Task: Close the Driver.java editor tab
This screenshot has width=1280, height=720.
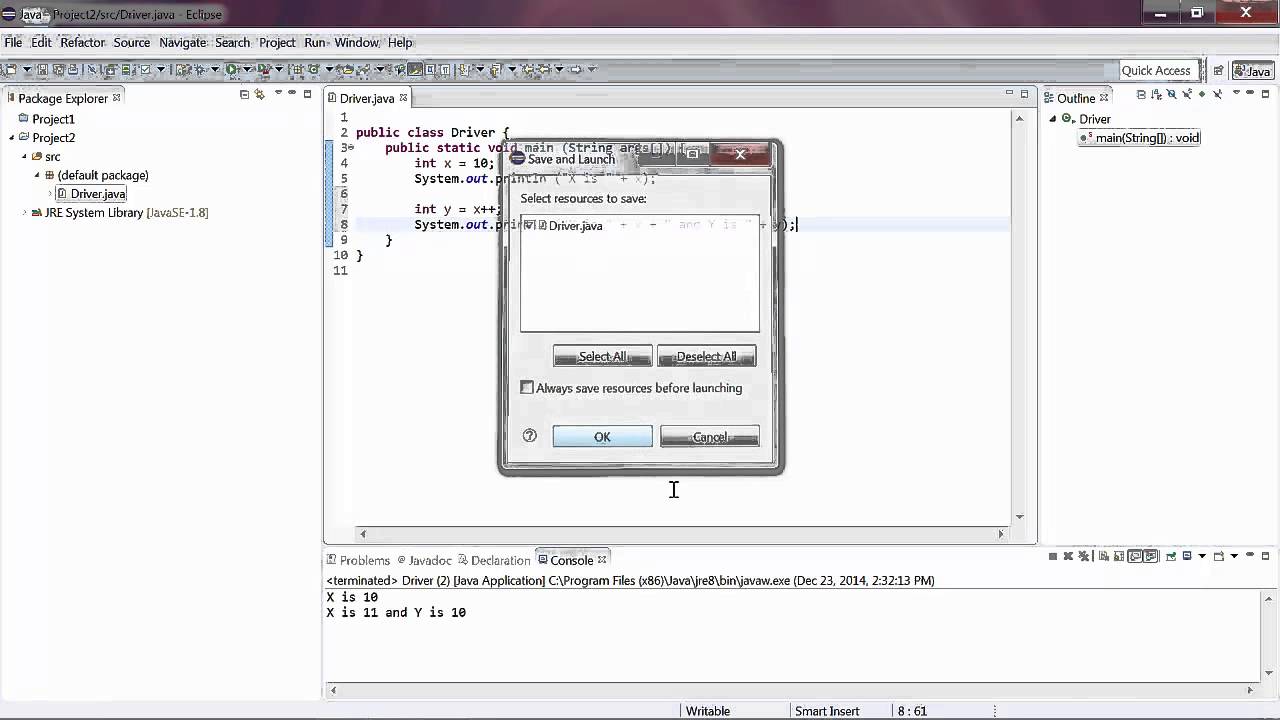Action: point(404,98)
